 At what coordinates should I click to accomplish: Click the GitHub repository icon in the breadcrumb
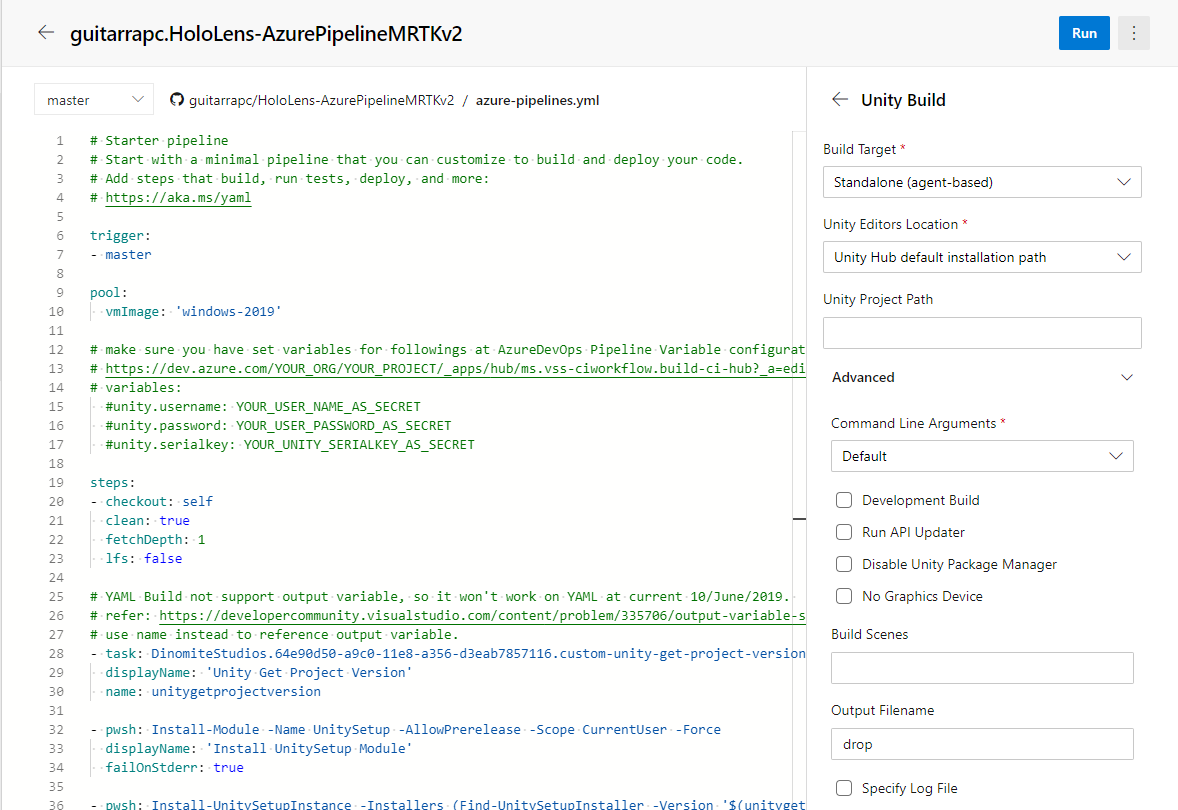click(x=177, y=100)
